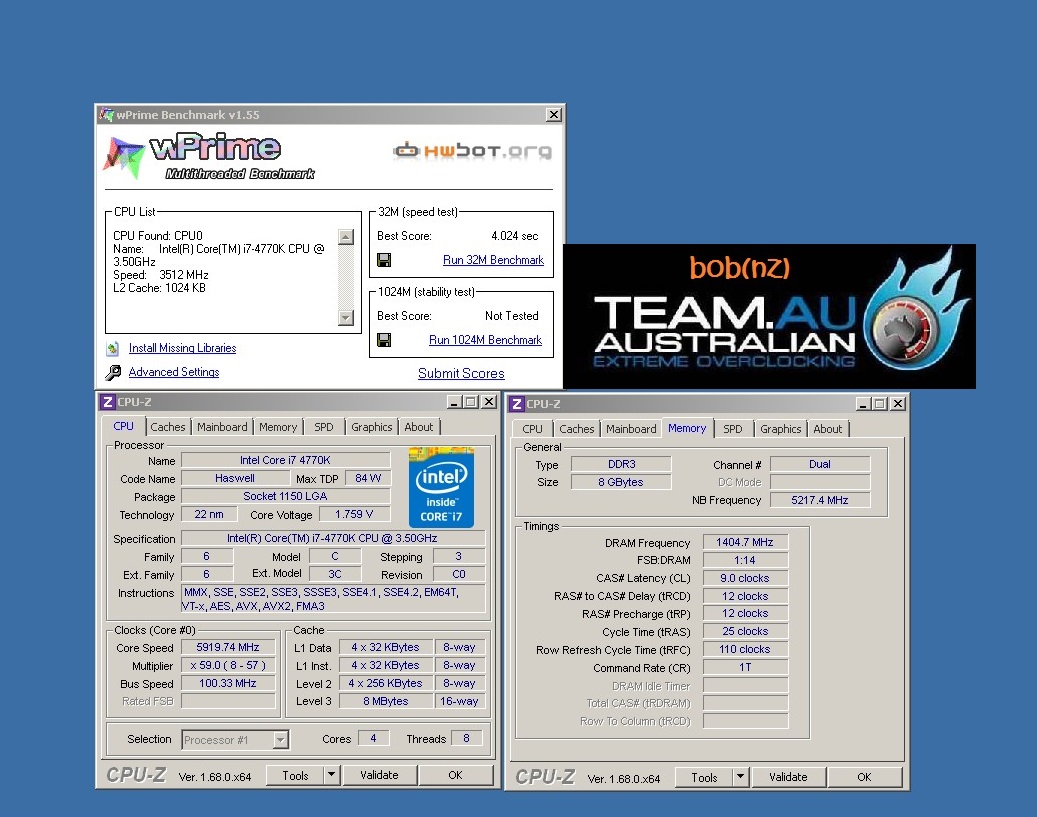Click the wPrime title bar icon

tap(106, 114)
